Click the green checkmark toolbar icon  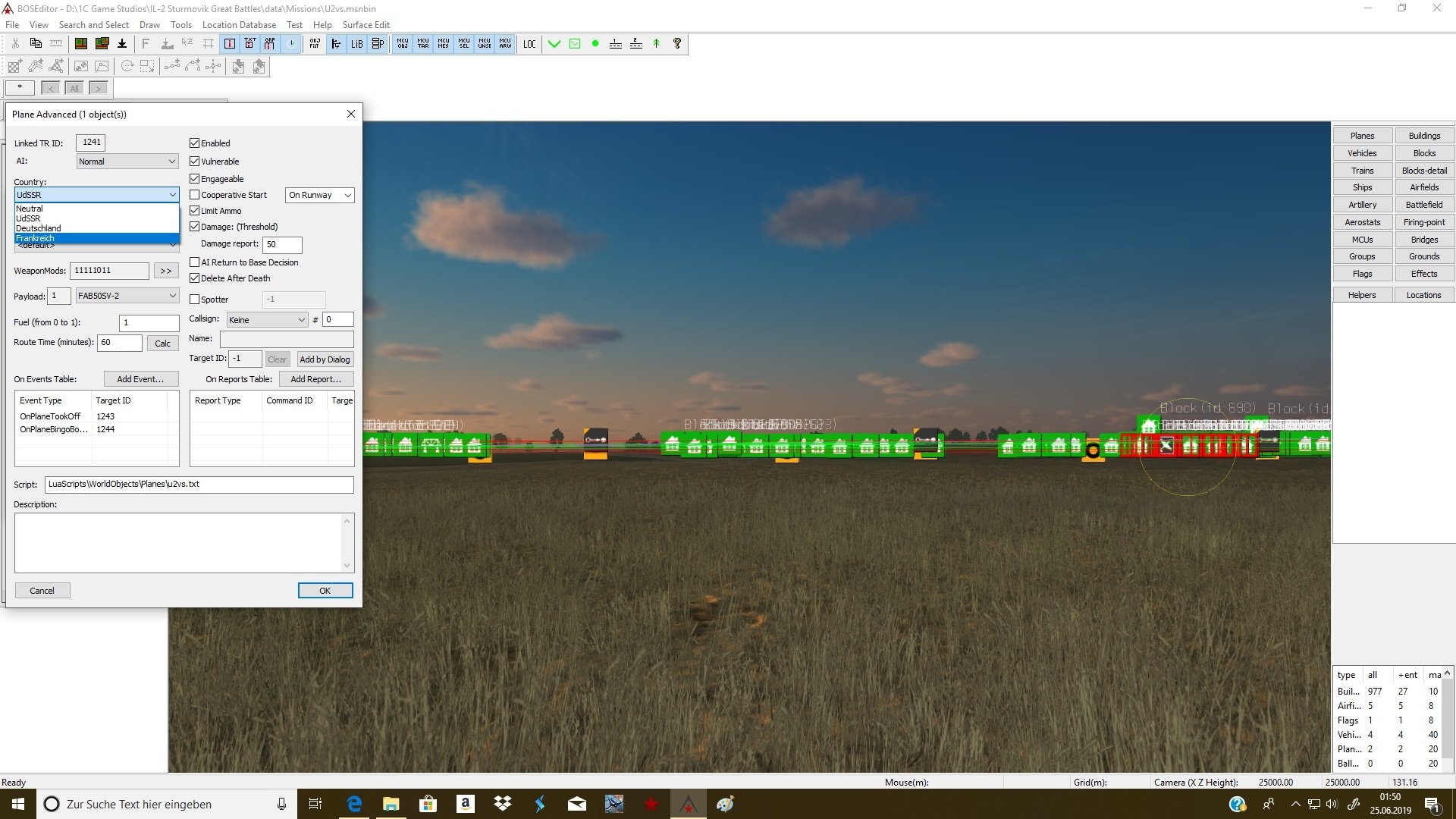point(554,44)
